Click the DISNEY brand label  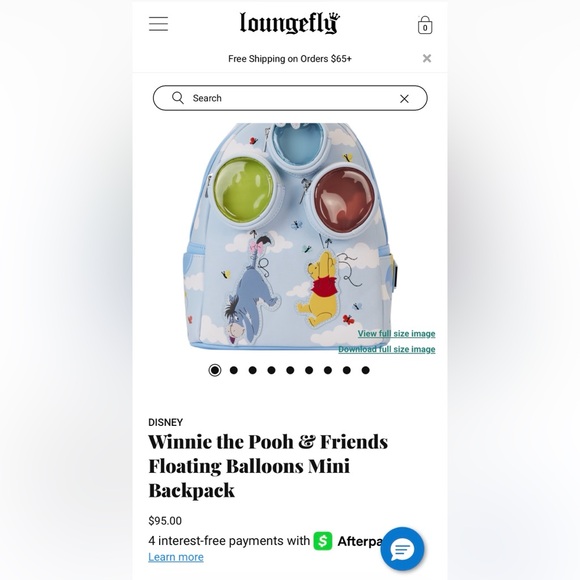point(166,422)
